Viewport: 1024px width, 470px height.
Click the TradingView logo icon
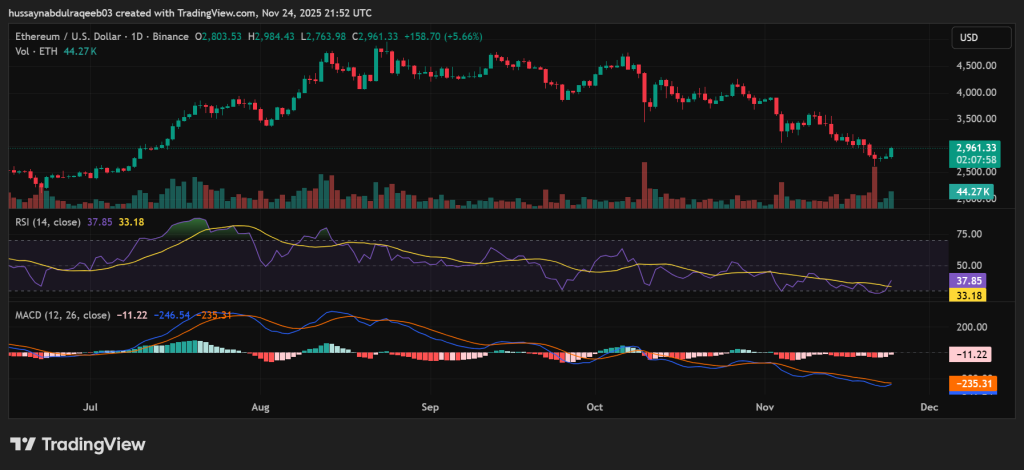coord(23,444)
